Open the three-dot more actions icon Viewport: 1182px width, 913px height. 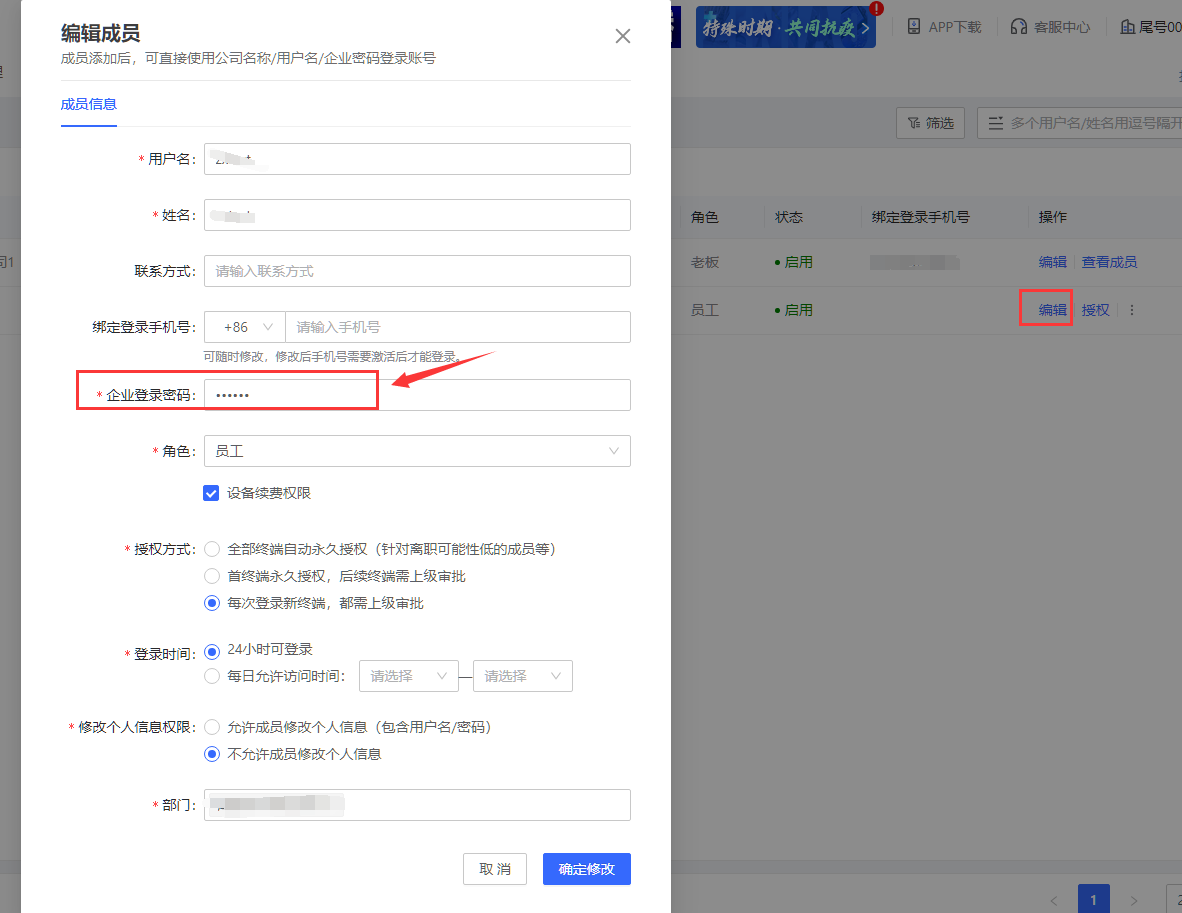(1133, 310)
